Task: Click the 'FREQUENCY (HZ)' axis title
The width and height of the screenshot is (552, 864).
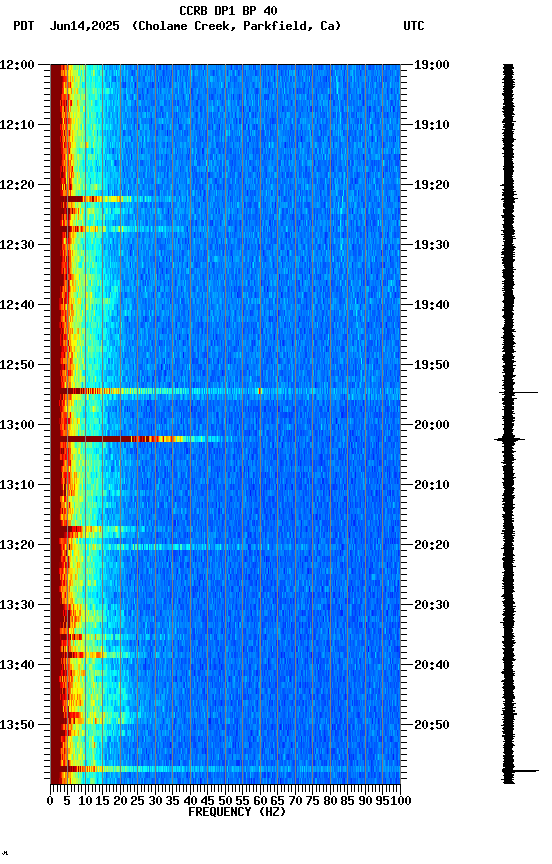Action: 237,812
